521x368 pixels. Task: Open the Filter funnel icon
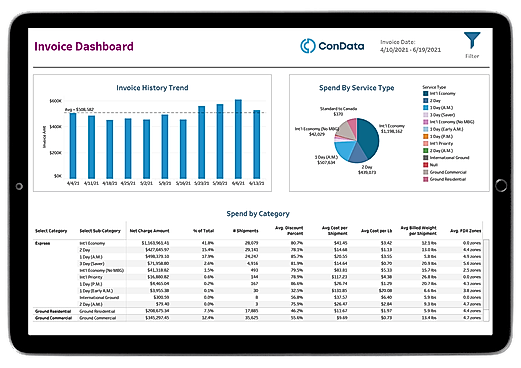point(472,40)
